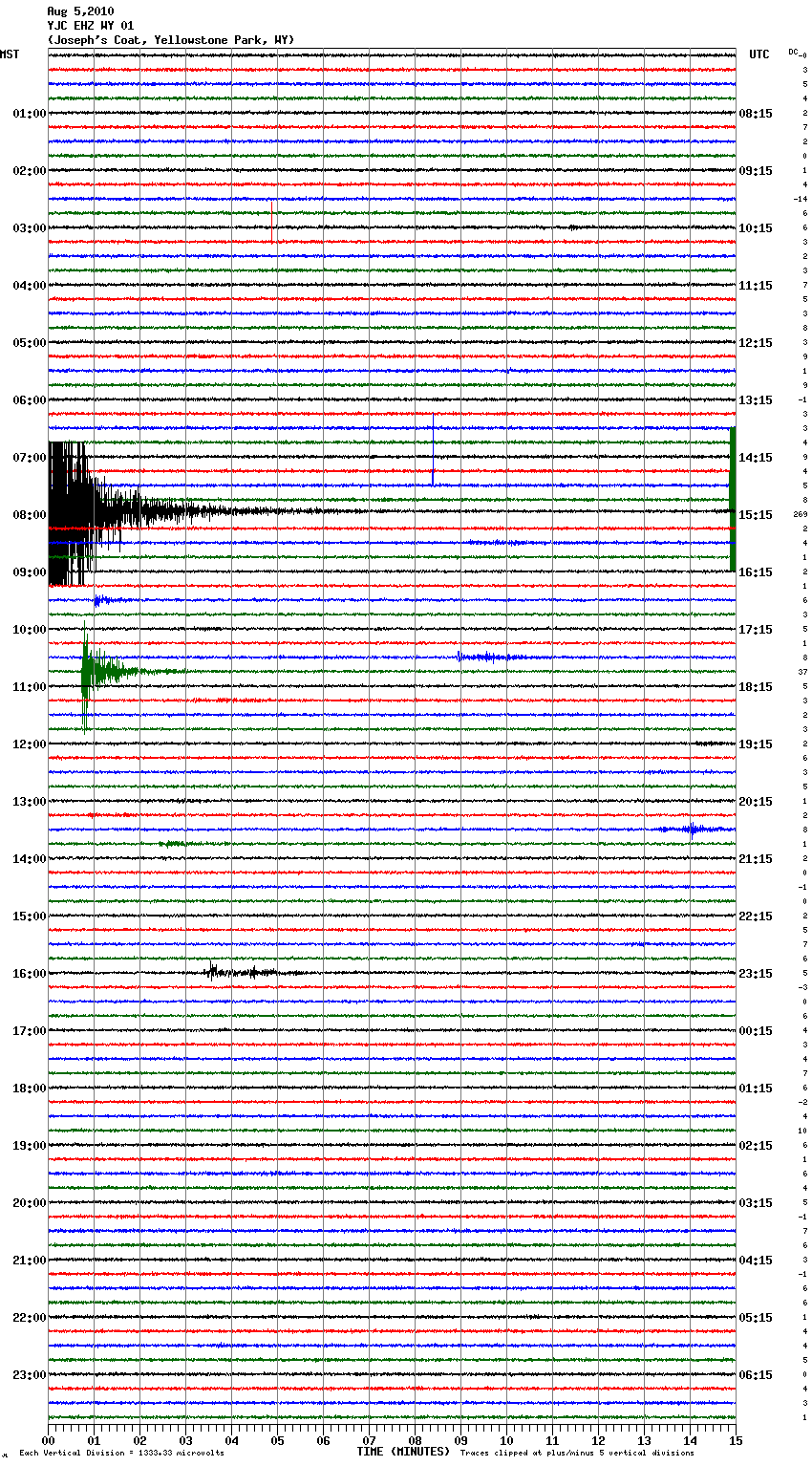Click the 13 minute tick label
The width and height of the screenshot is (812, 1466).
(x=644, y=1440)
